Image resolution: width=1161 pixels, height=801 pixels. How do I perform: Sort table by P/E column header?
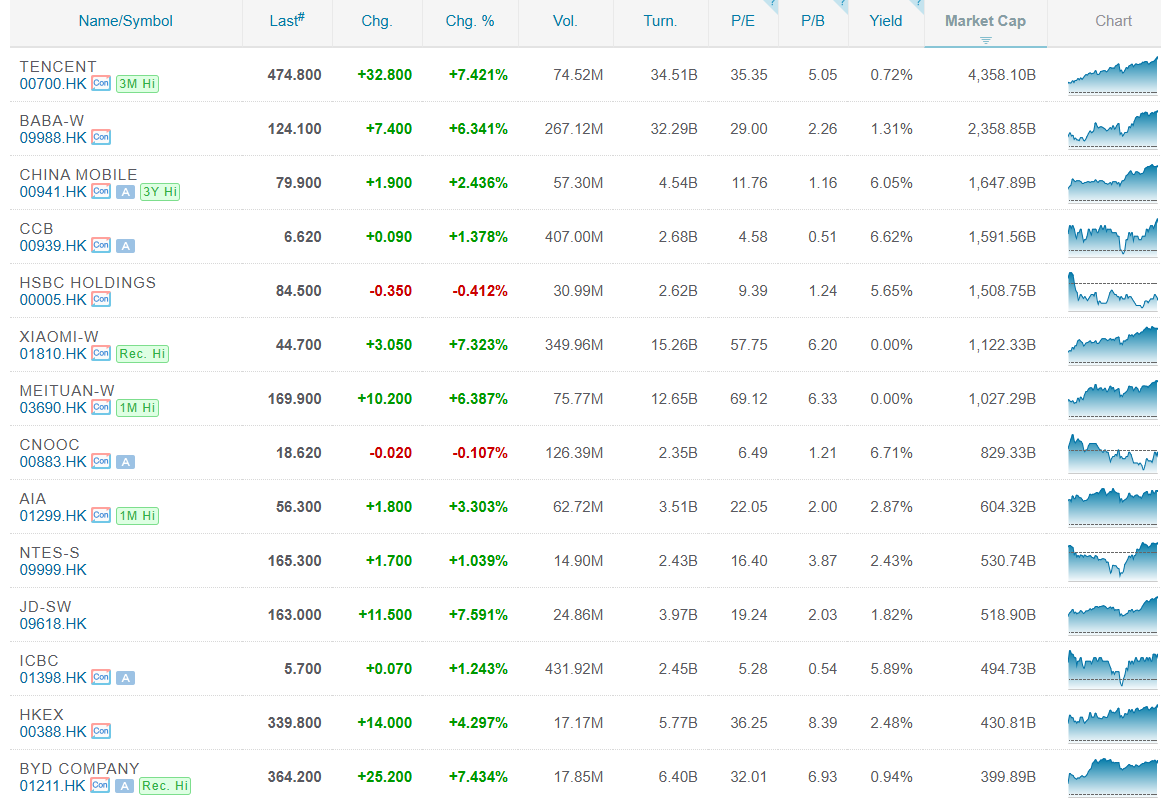743,21
